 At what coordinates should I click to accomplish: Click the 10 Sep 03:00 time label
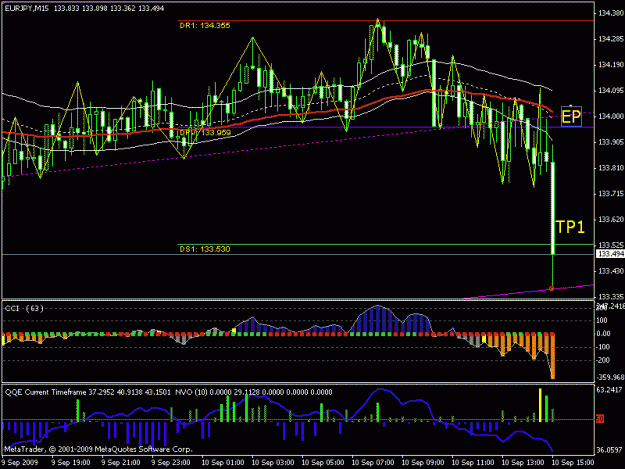tap(273, 463)
